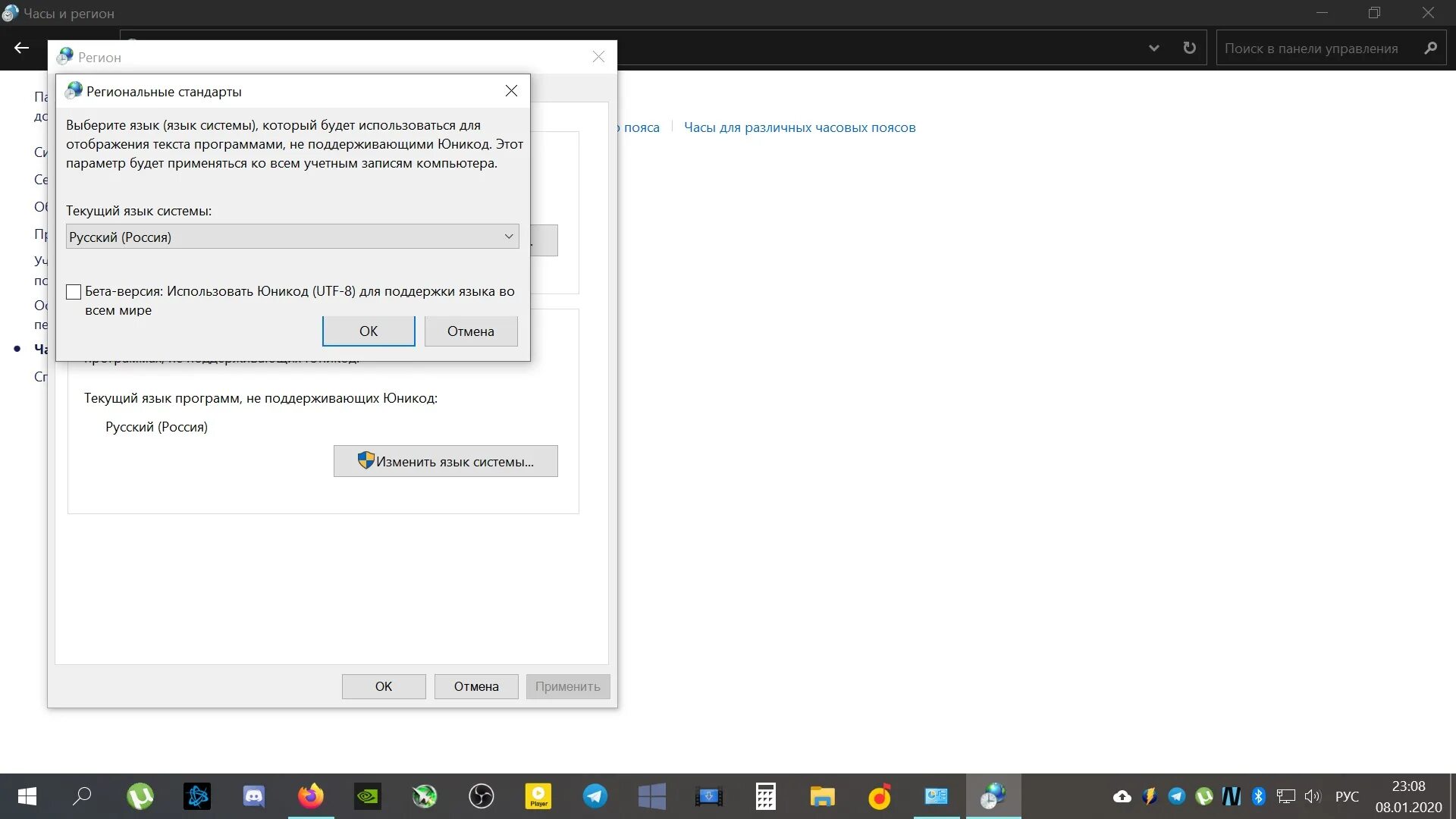
Task: Expand the address bar history chevron
Action: coord(1153,49)
